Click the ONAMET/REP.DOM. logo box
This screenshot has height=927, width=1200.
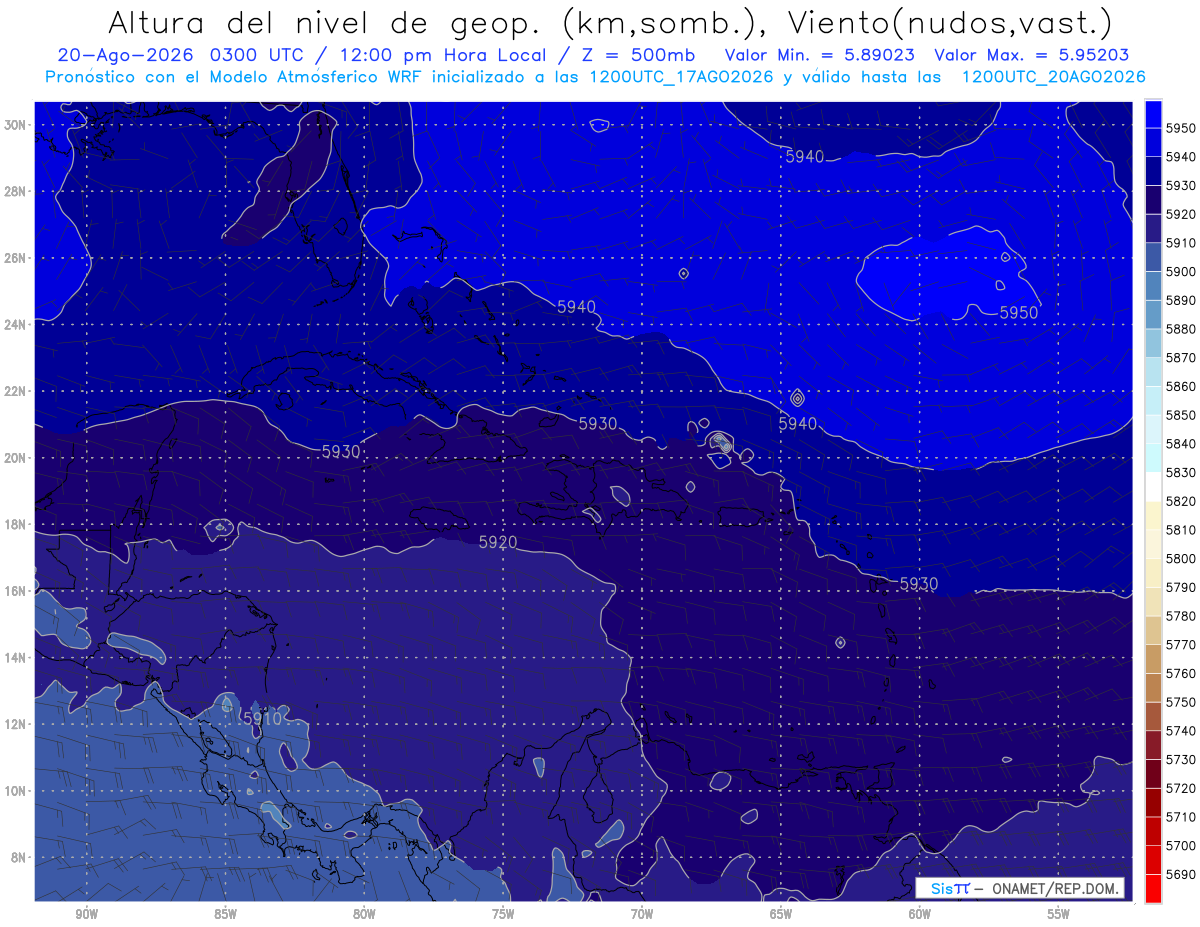(x=1020, y=888)
